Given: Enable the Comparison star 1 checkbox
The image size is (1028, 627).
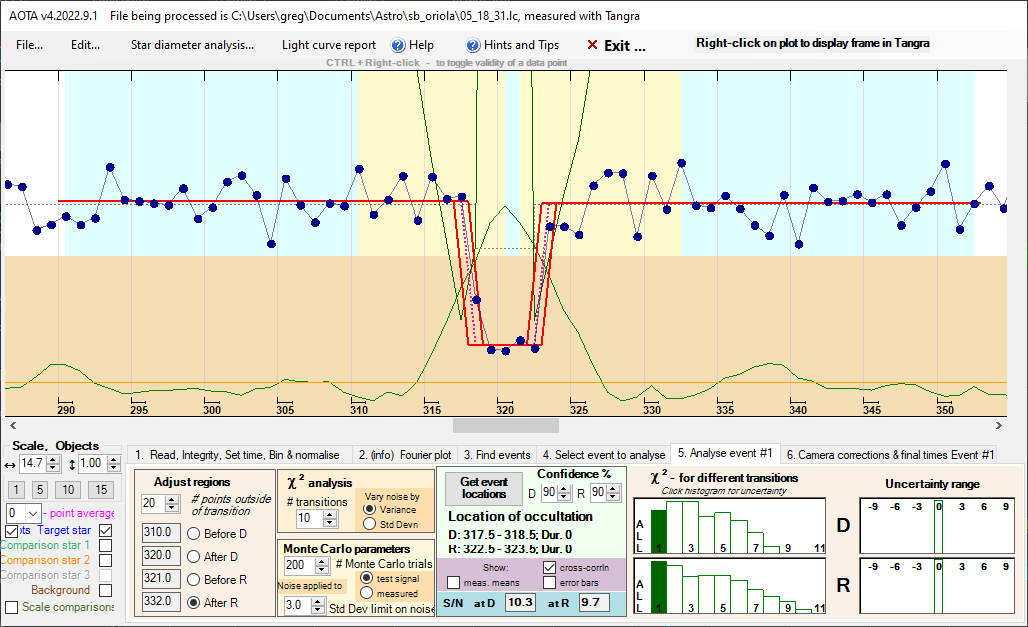Looking at the screenshot, I should click(x=105, y=545).
